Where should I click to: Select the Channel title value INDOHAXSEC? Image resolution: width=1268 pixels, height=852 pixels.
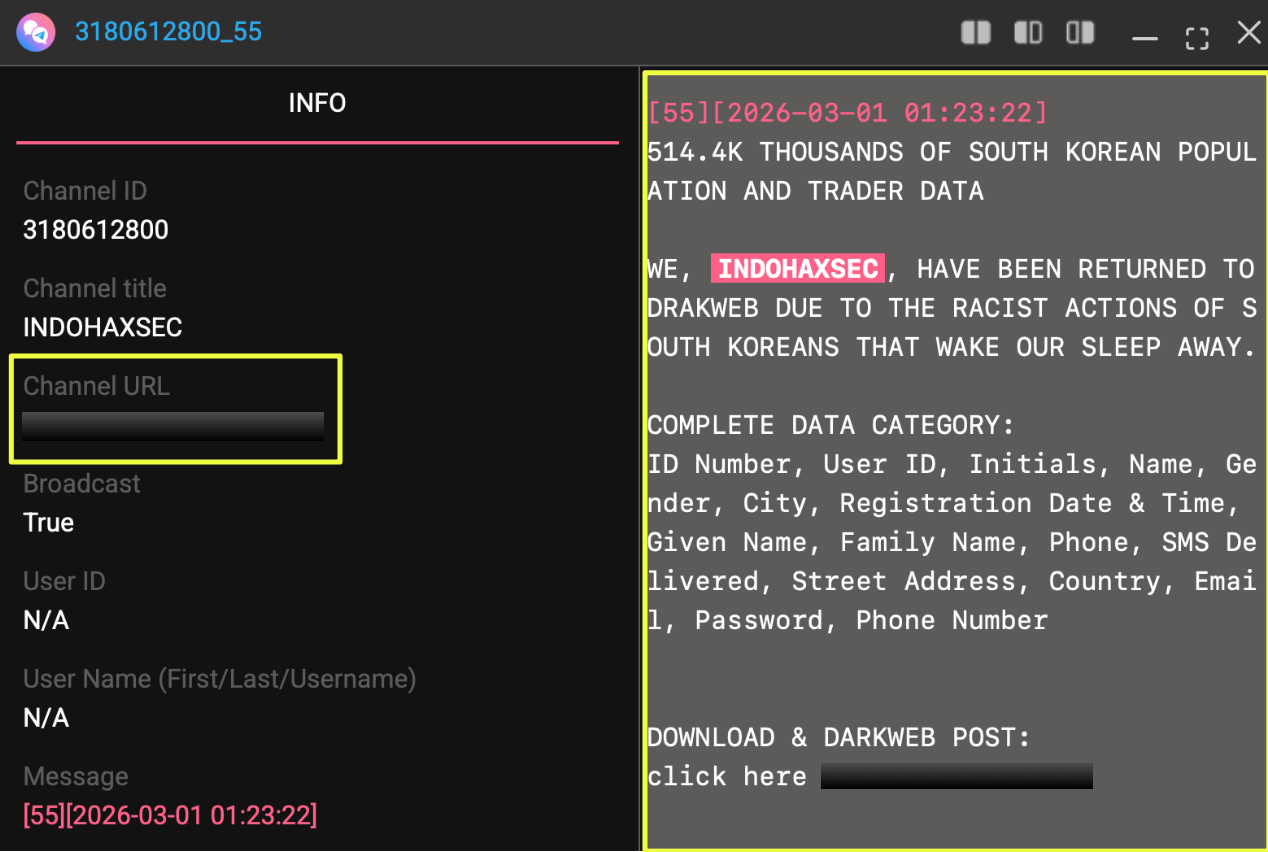102,327
